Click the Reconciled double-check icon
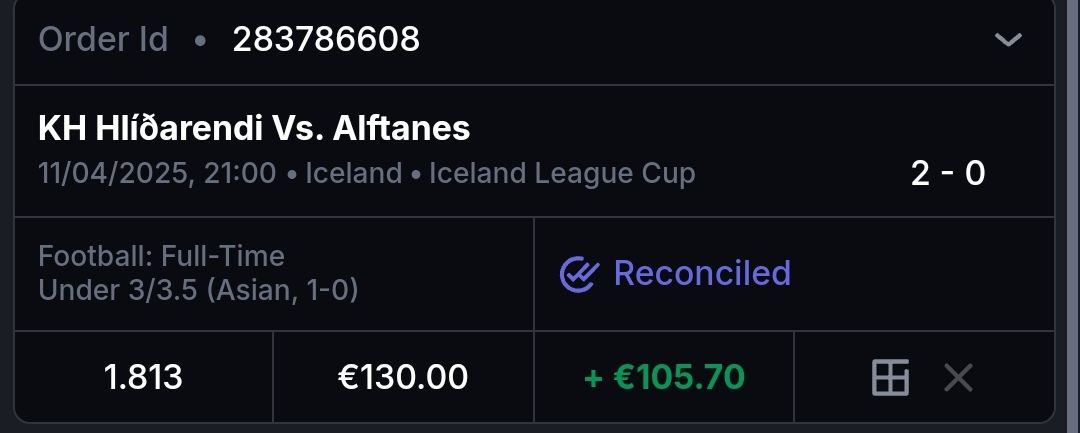Screen dimensions: 1080x433 [579, 274]
